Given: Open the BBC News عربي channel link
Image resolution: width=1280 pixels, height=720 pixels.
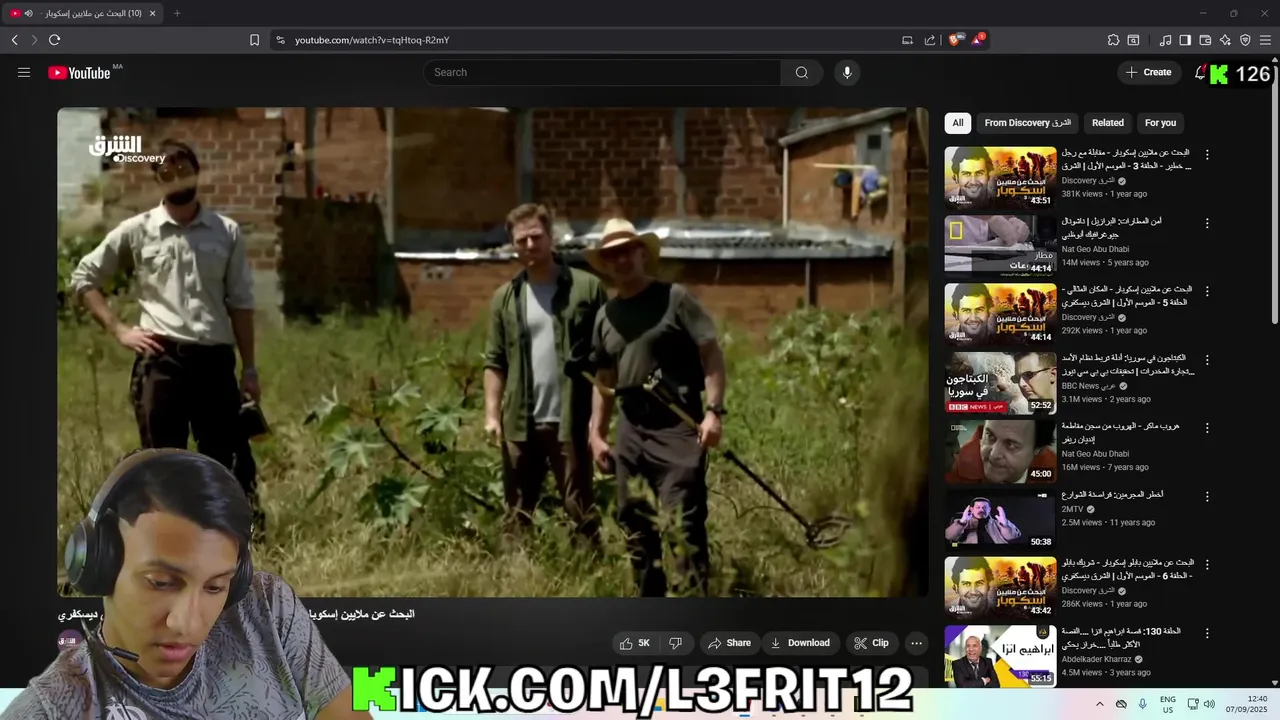Looking at the screenshot, I should click(x=1088, y=386).
